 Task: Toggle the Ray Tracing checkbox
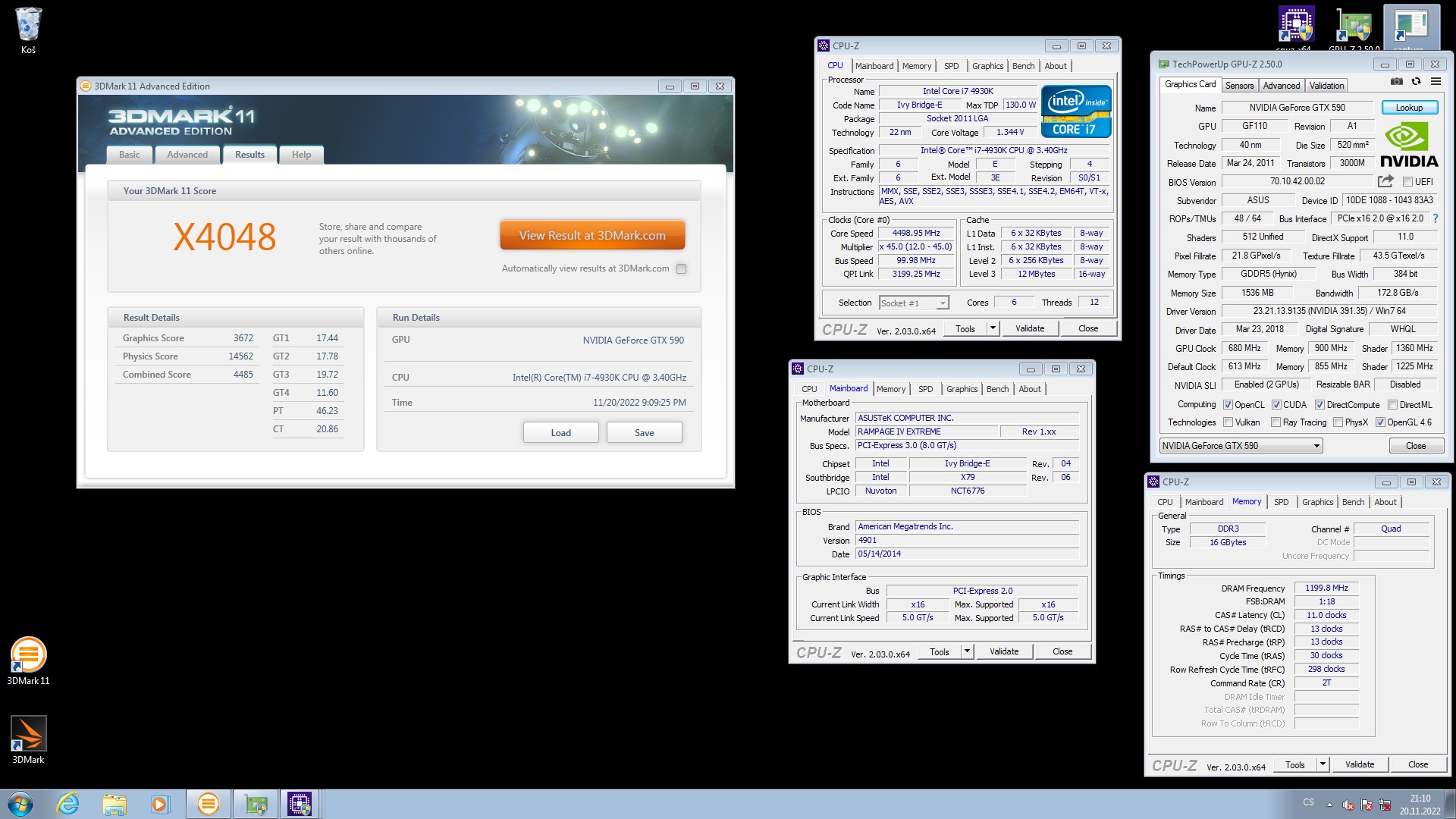[1276, 422]
